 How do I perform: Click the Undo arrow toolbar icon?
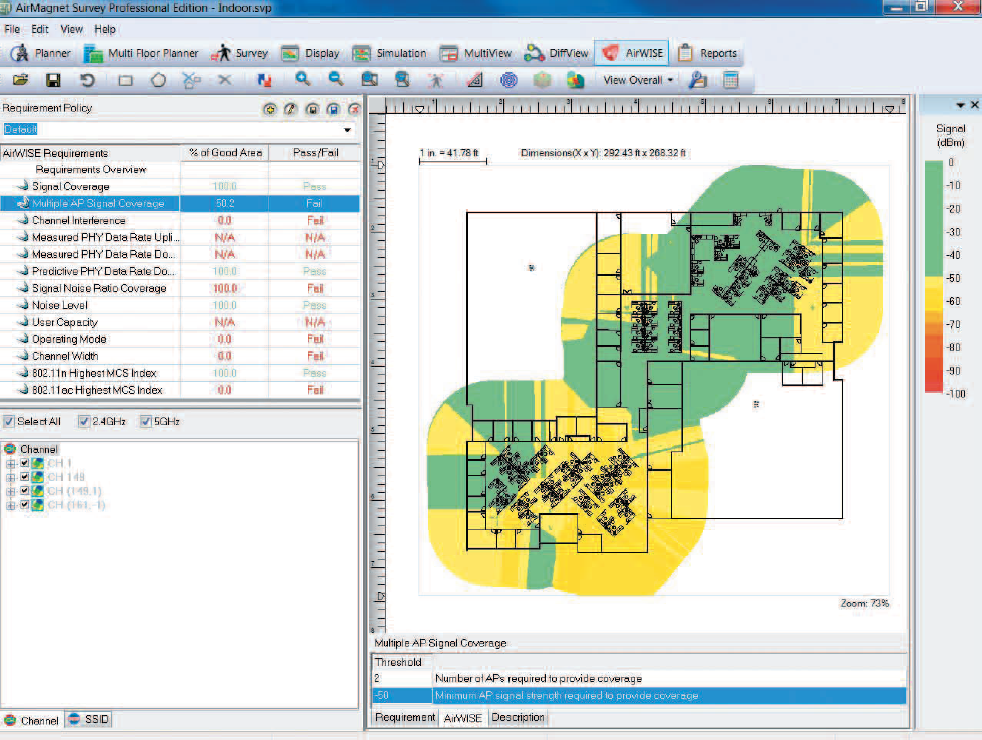pos(87,80)
